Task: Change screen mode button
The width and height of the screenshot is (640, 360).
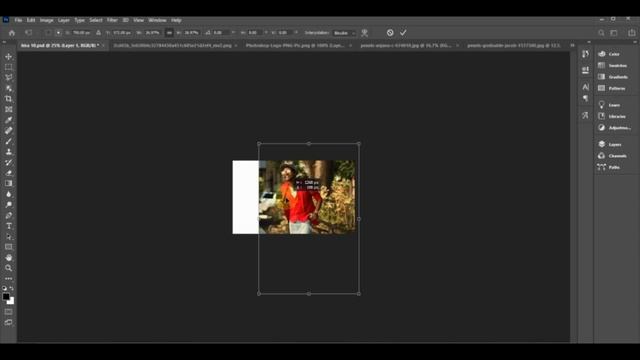Action: click(x=9, y=322)
